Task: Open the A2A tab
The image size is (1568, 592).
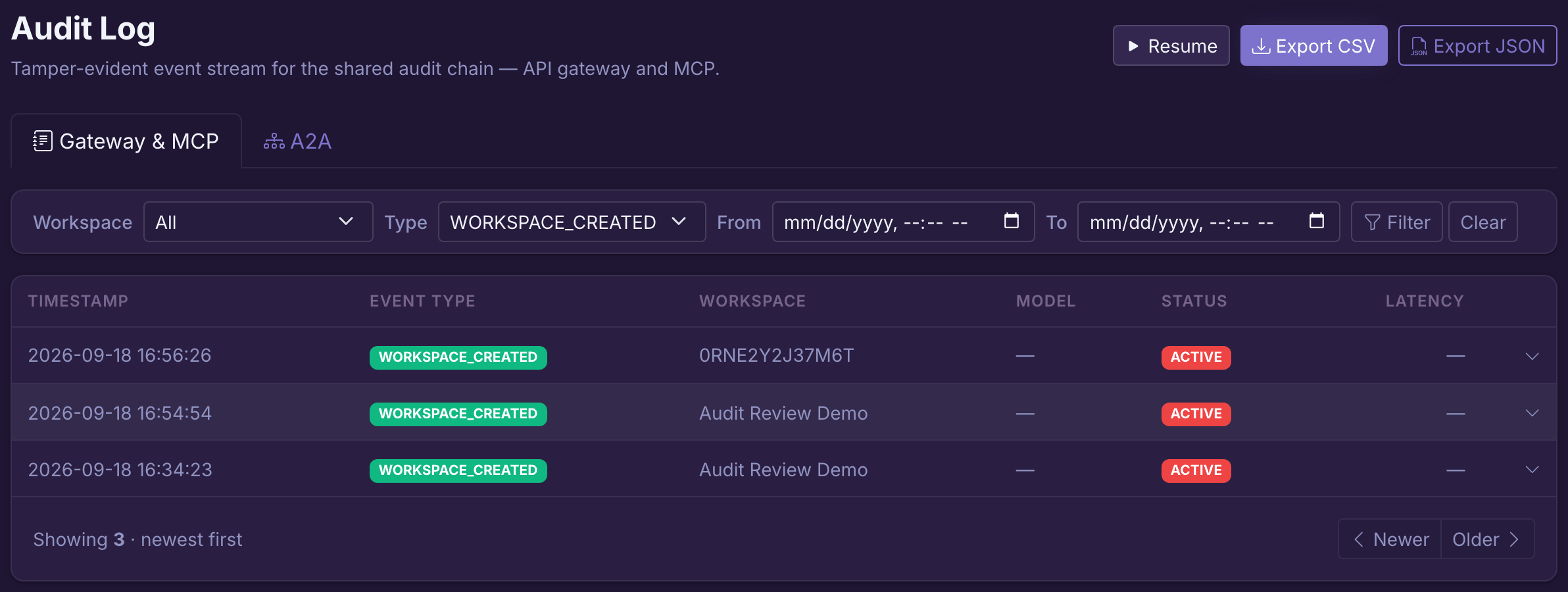Action: 297,141
